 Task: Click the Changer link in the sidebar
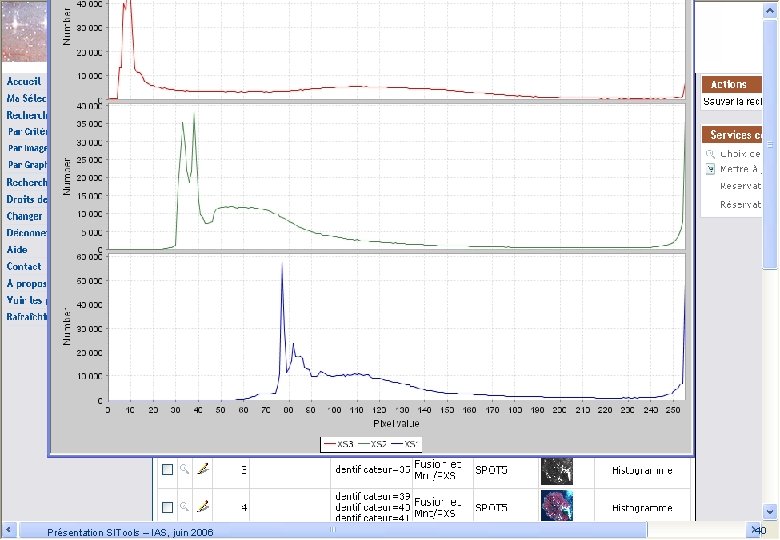(24, 216)
